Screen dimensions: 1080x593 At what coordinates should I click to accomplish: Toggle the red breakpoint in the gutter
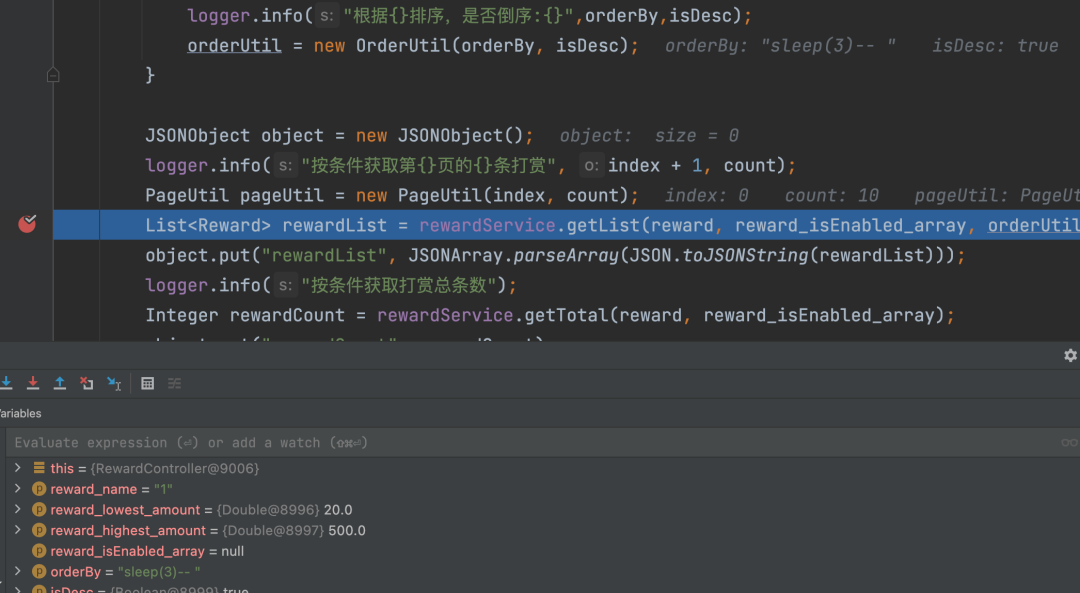(27, 224)
